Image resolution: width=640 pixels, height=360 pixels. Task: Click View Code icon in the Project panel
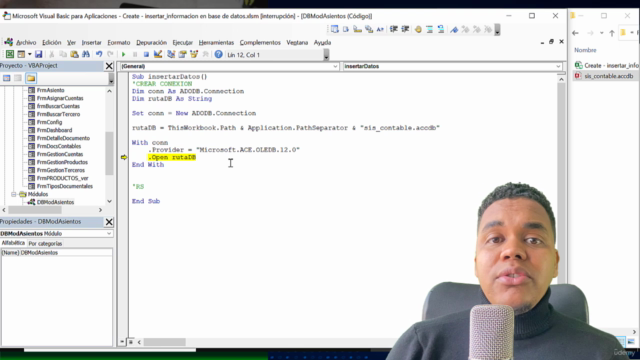(7, 78)
